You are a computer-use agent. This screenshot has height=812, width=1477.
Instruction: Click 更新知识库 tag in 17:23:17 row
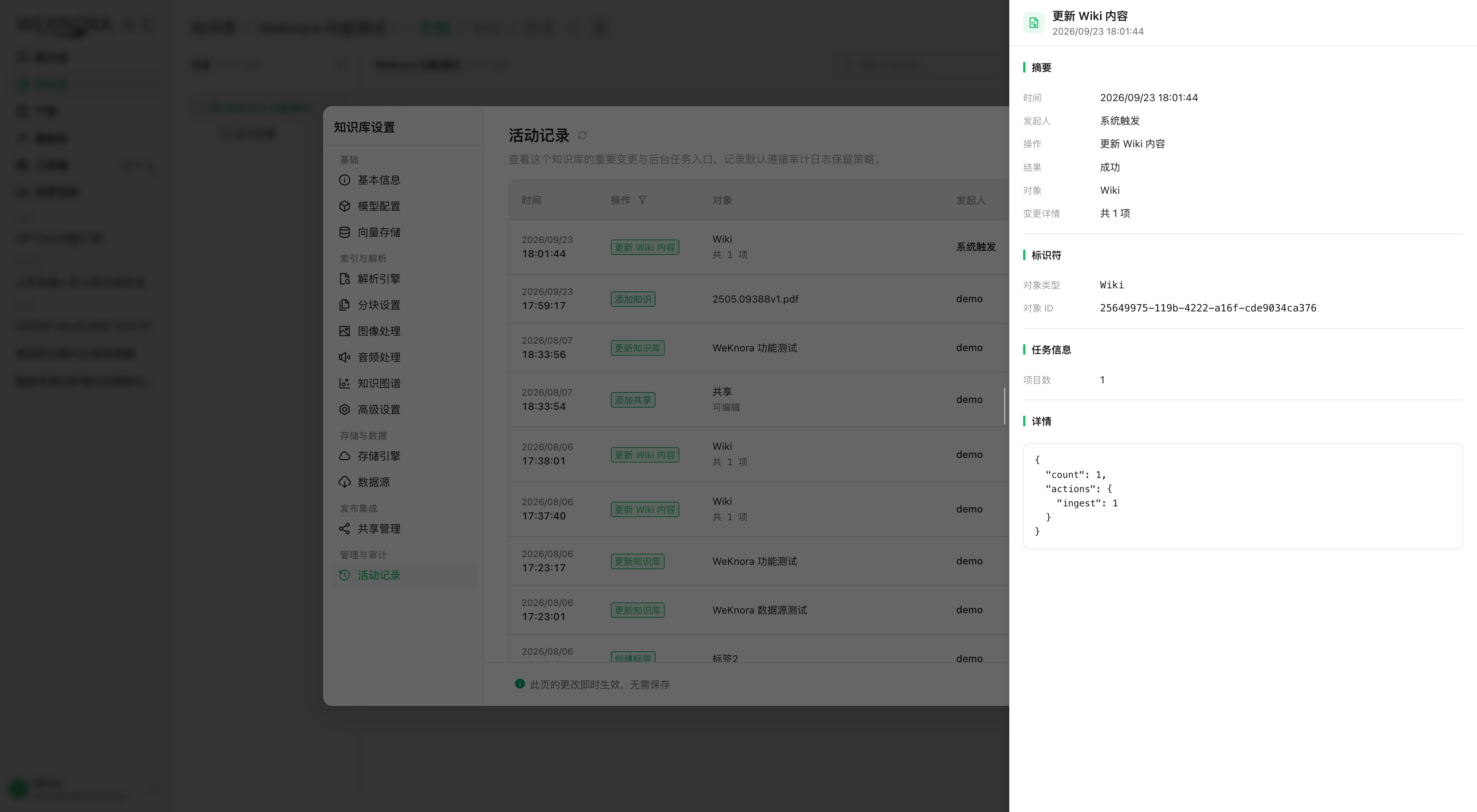tap(637, 562)
